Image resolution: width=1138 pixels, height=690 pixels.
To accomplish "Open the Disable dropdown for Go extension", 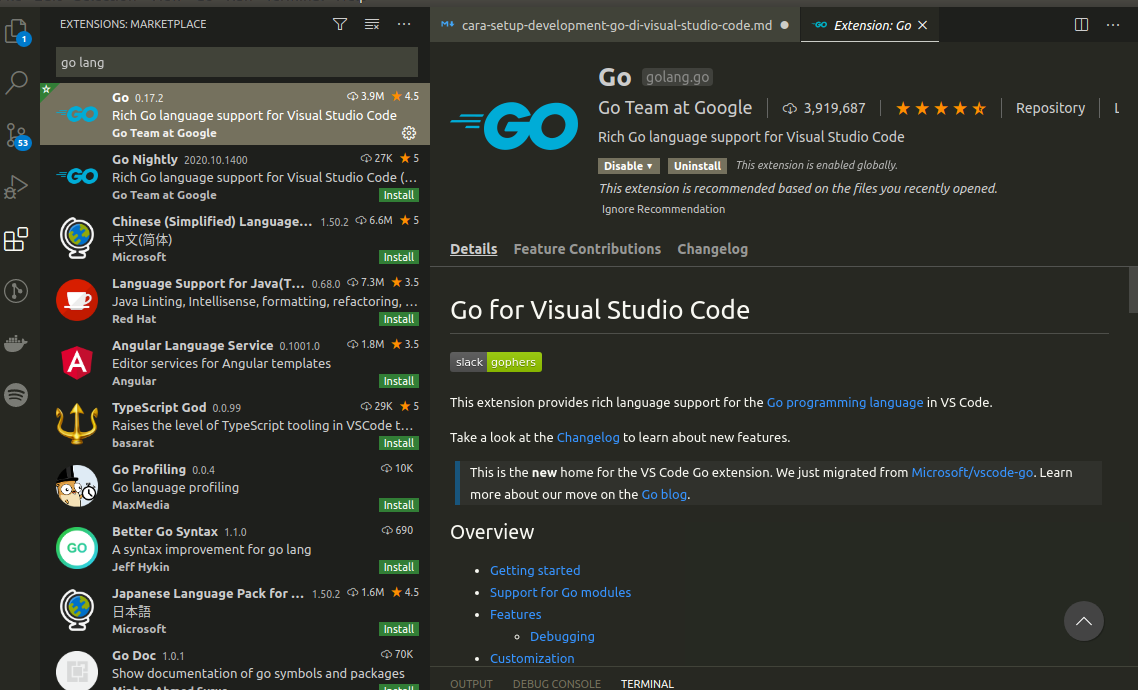I will point(629,166).
